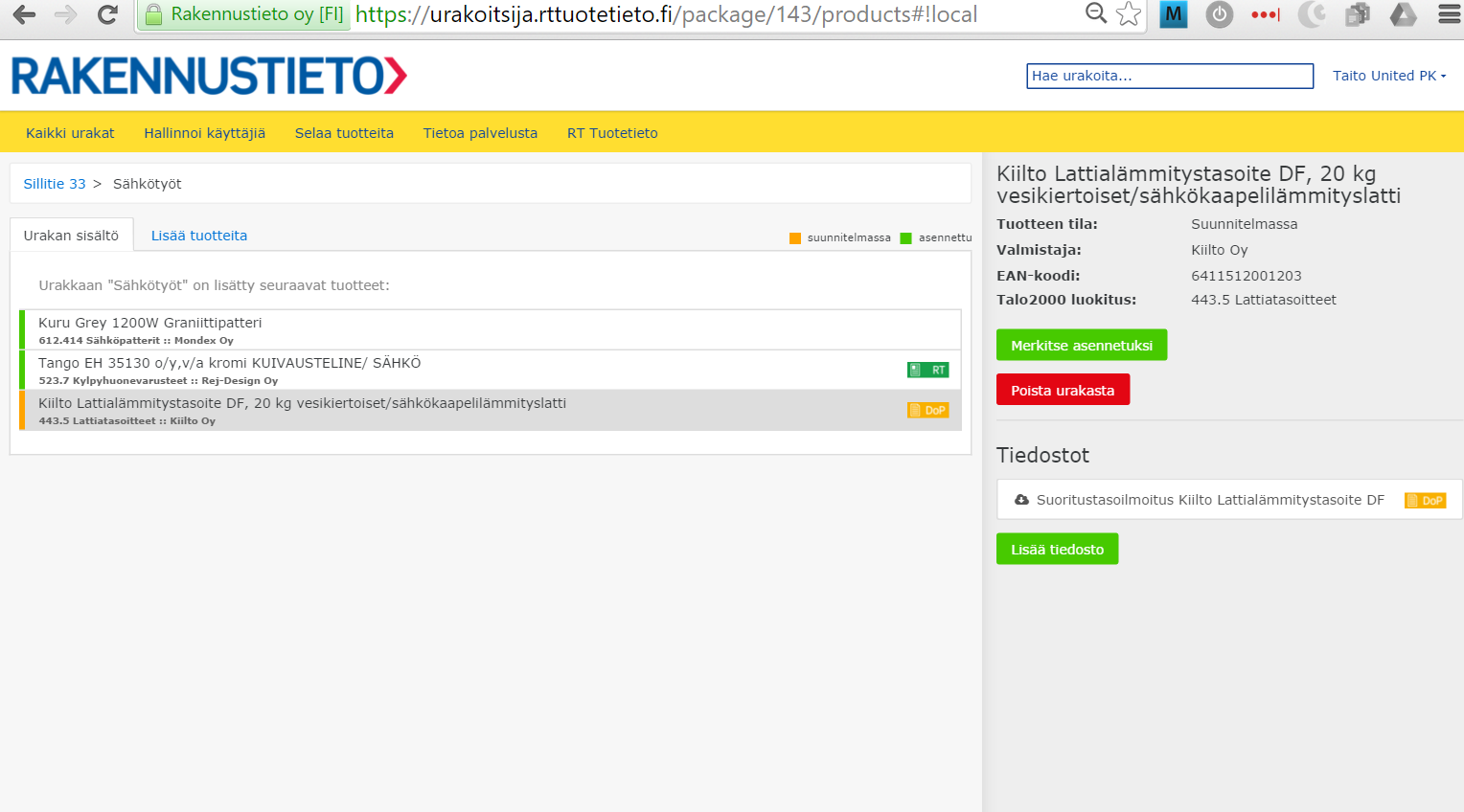This screenshot has height=812, width=1464.
Task: Click orange suunnitelmassa legend square
Action: (795, 238)
